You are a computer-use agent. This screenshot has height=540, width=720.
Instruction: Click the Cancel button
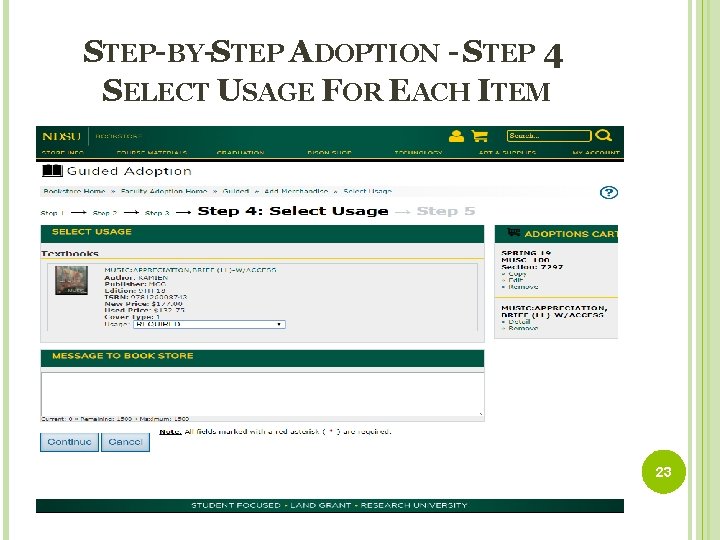point(125,442)
